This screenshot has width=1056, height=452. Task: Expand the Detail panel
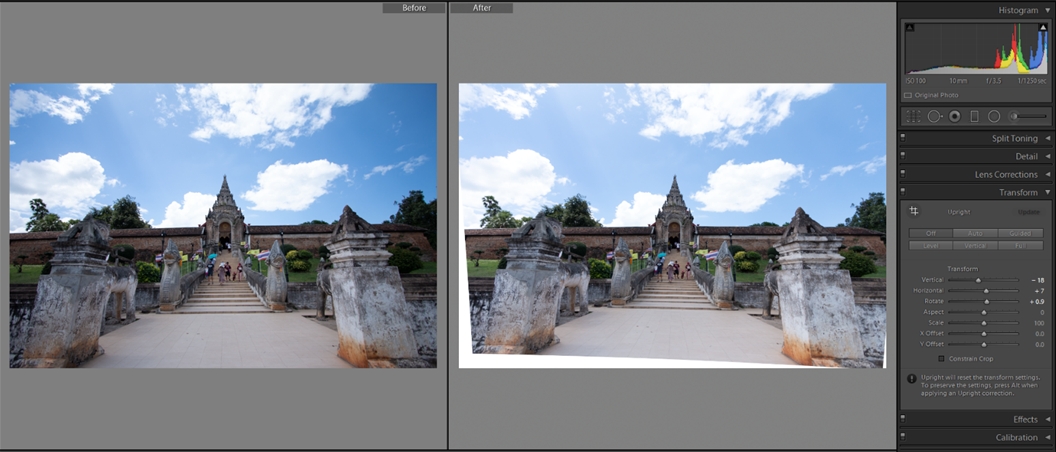(1047, 156)
